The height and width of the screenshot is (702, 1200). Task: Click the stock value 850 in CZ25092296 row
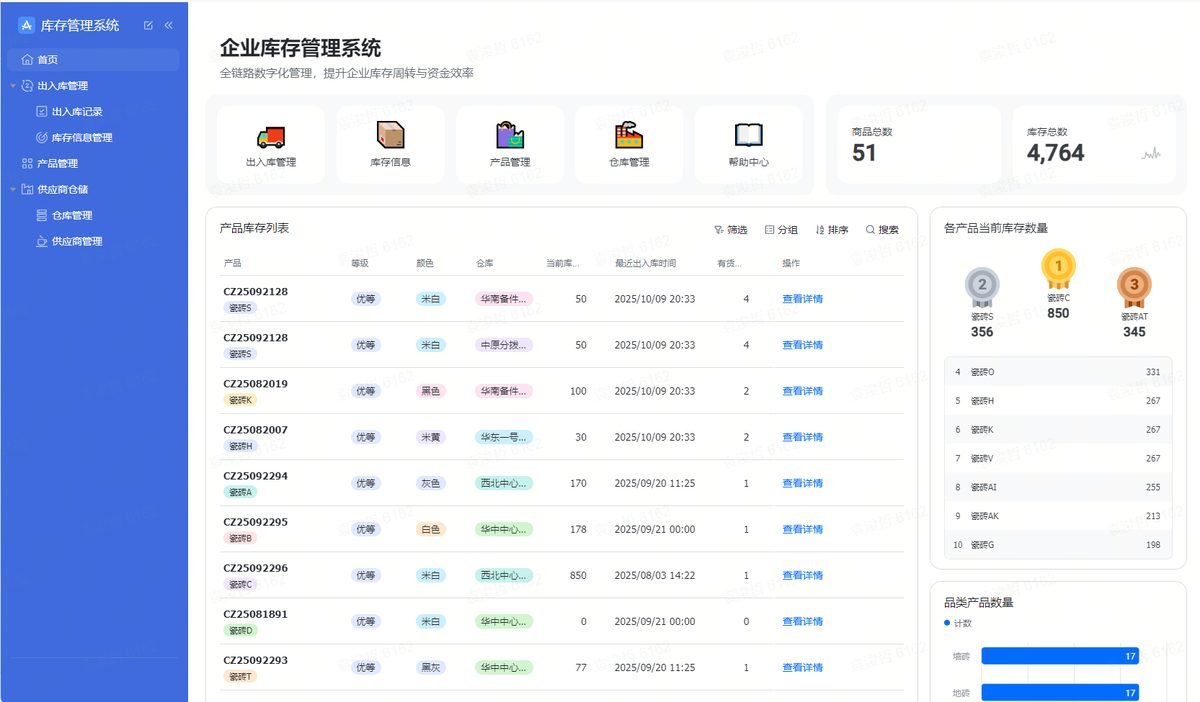(x=578, y=575)
